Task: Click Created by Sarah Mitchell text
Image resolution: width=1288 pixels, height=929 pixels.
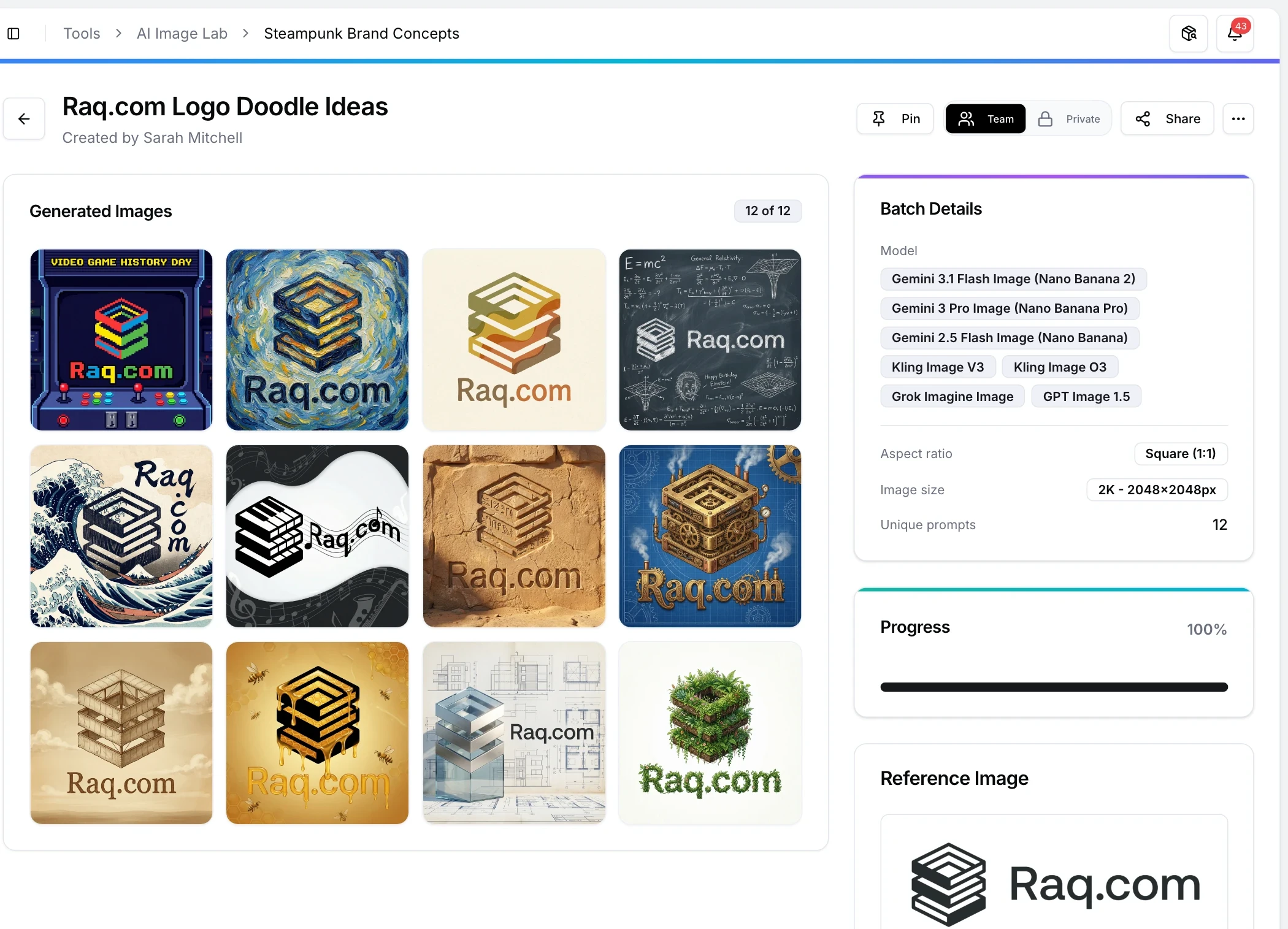Action: click(x=152, y=138)
